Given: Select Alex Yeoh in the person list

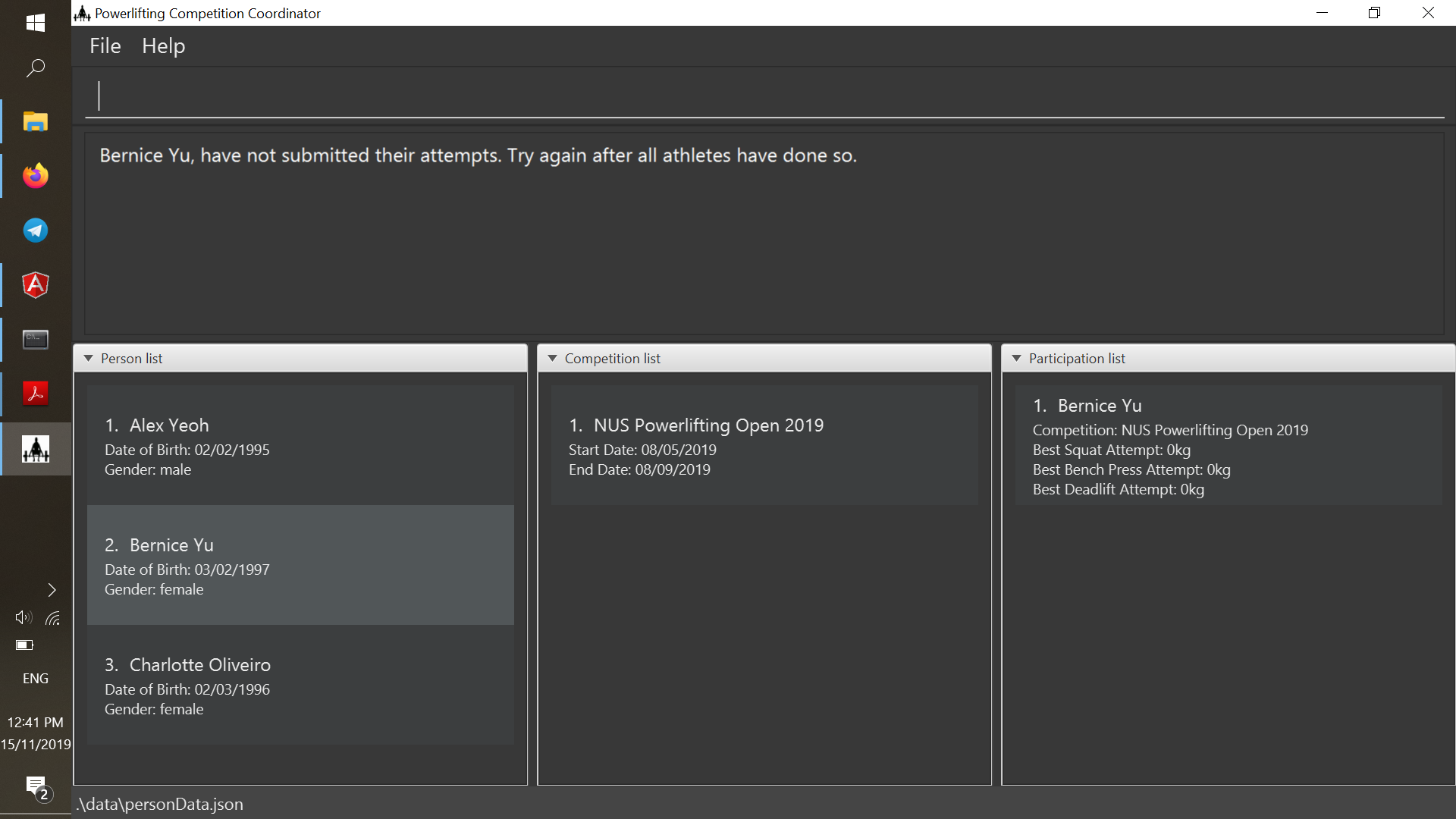Looking at the screenshot, I should pyautogui.click(x=300, y=446).
